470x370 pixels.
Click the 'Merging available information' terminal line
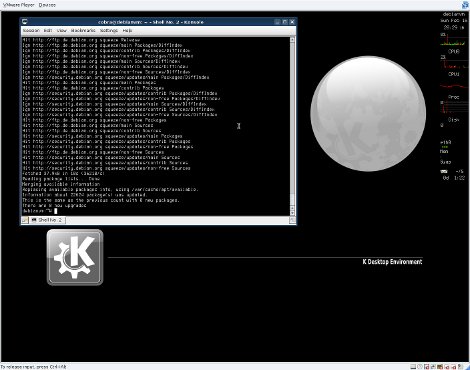(x=61, y=184)
